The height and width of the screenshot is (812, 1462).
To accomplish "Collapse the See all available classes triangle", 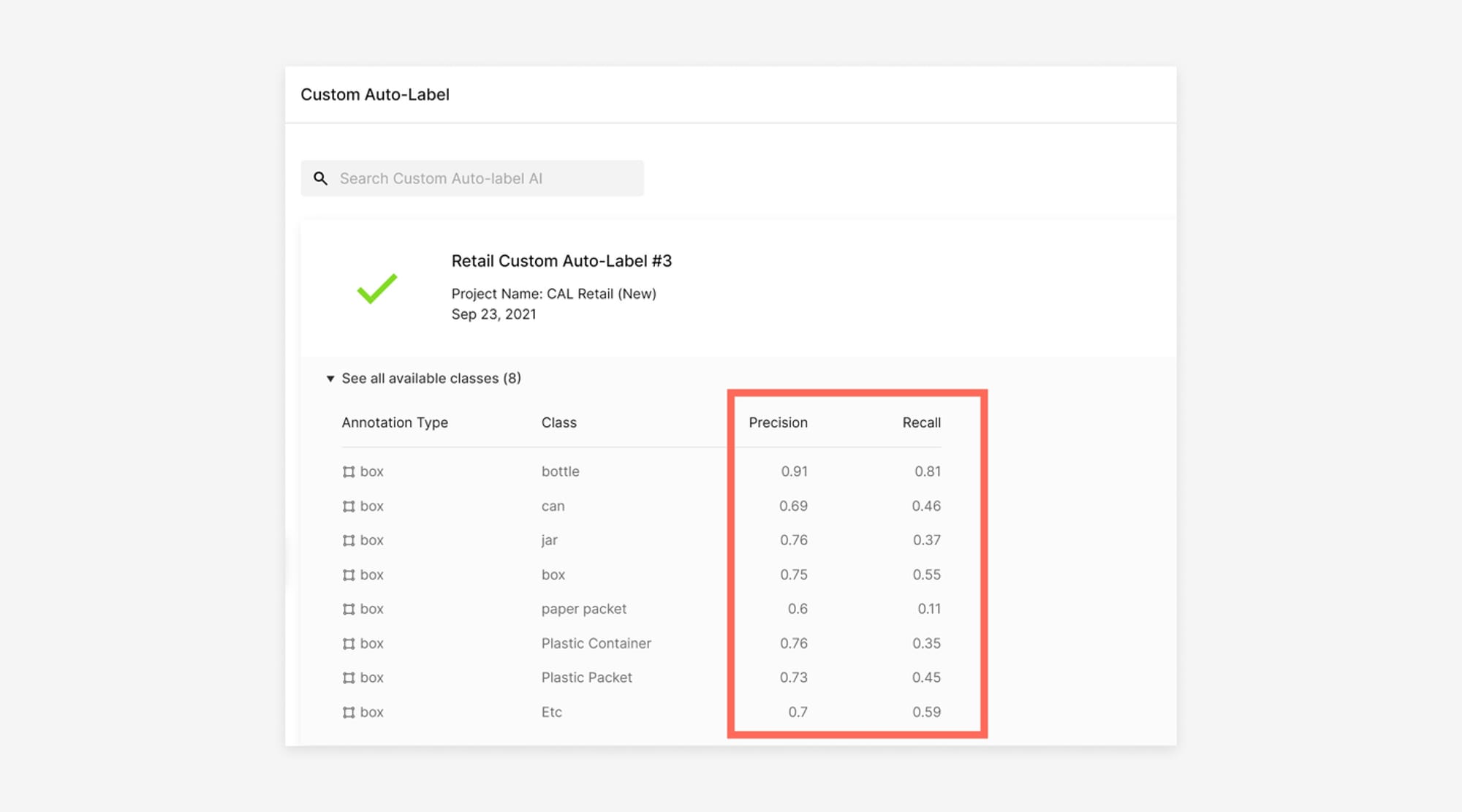I will tap(330, 379).
